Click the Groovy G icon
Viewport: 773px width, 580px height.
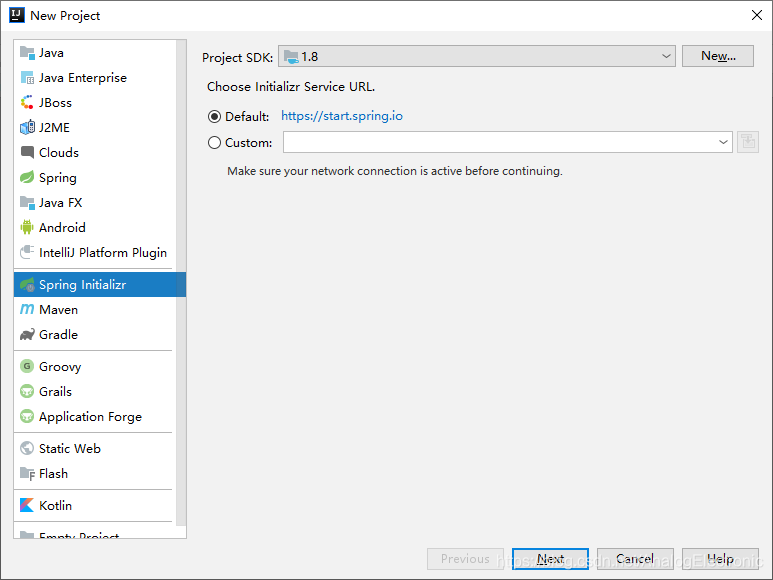(27, 366)
